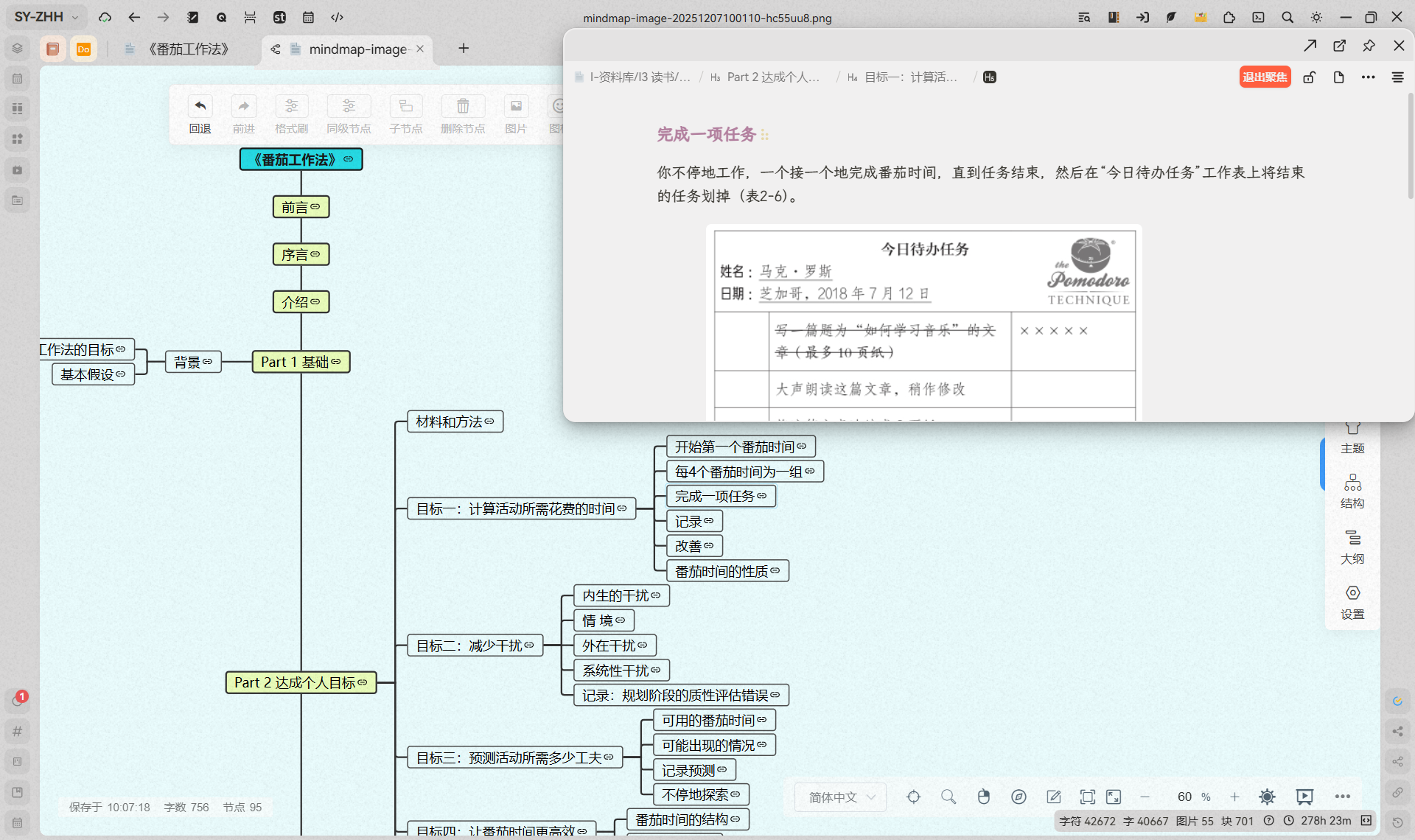This screenshot has height=840, width=1415.
Task: Click the 退出聚焦 exit focus button
Action: tap(1264, 77)
